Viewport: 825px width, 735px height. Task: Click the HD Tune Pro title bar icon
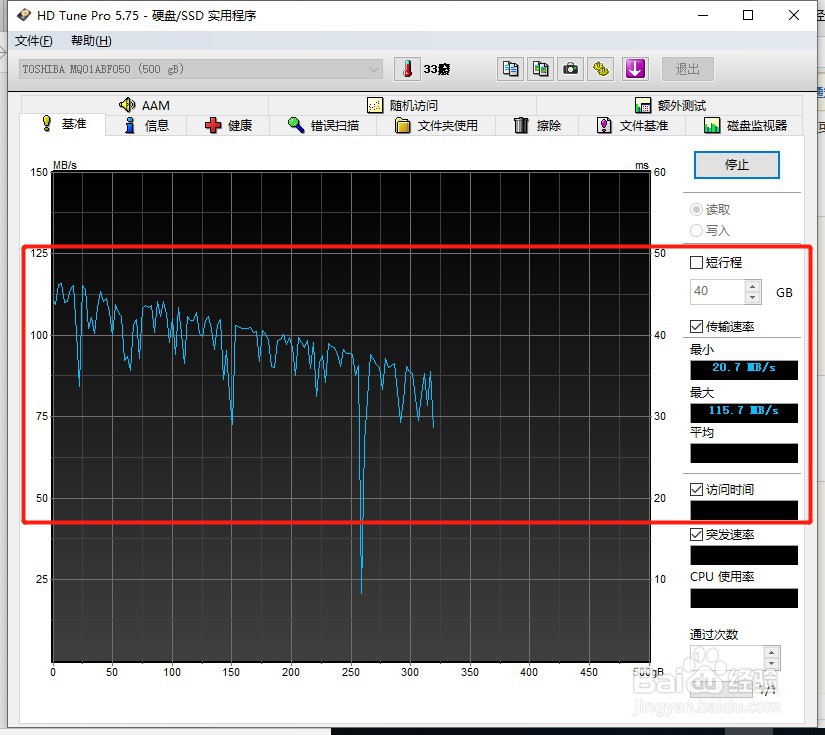point(23,15)
